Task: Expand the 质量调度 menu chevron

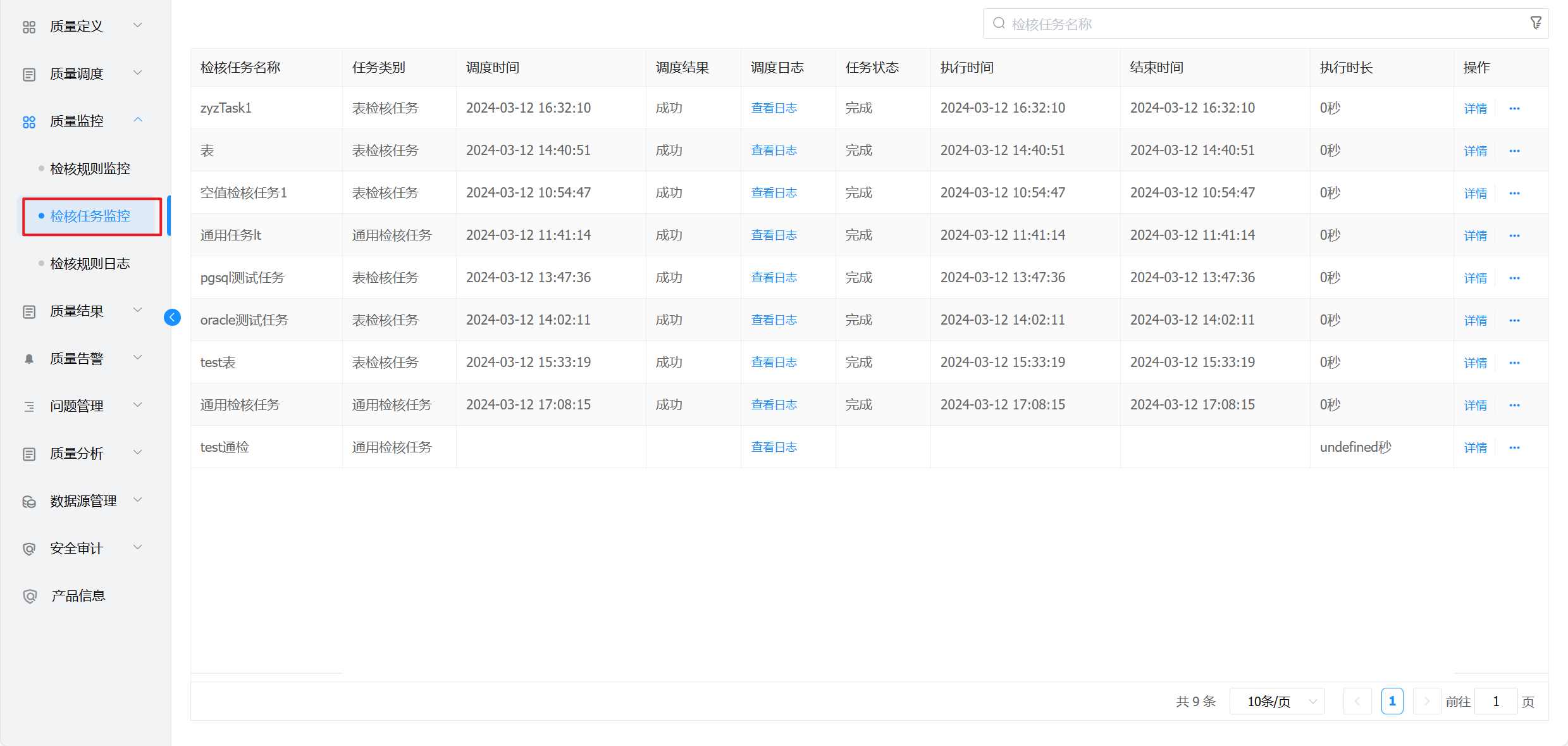Action: [x=138, y=73]
